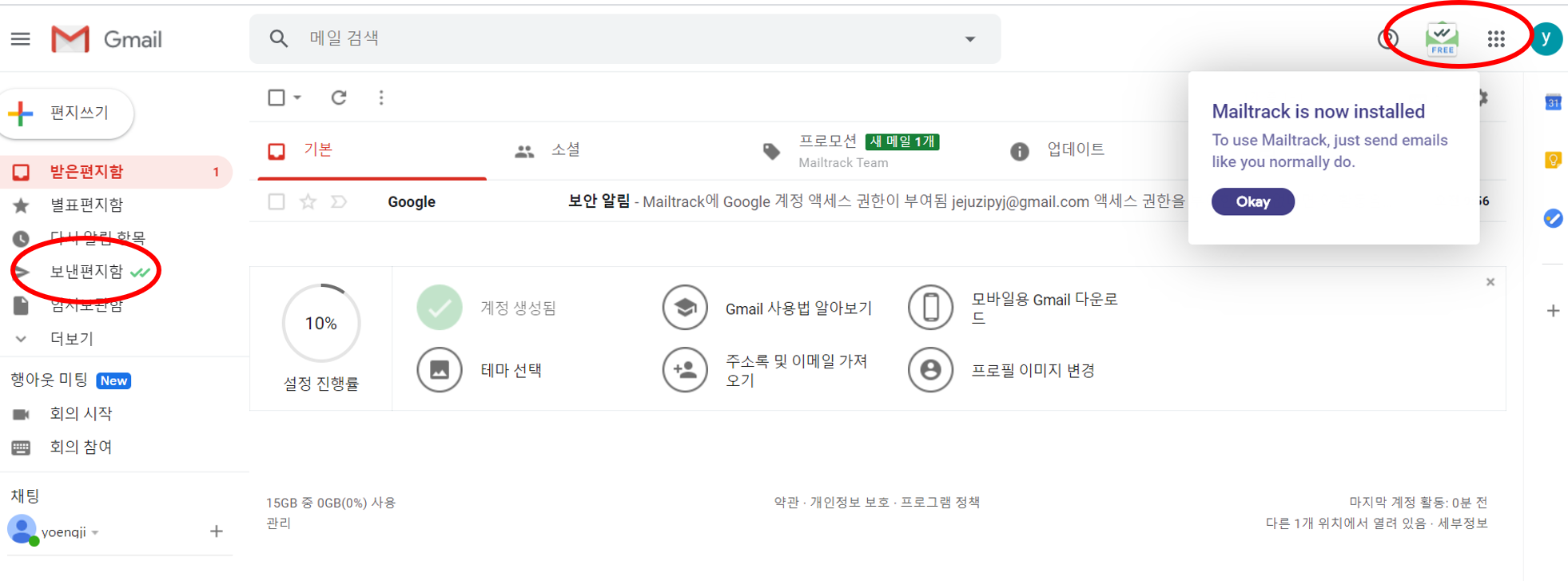Click the support help icon
Viewport: 1568px width, 581px height.
1389,38
